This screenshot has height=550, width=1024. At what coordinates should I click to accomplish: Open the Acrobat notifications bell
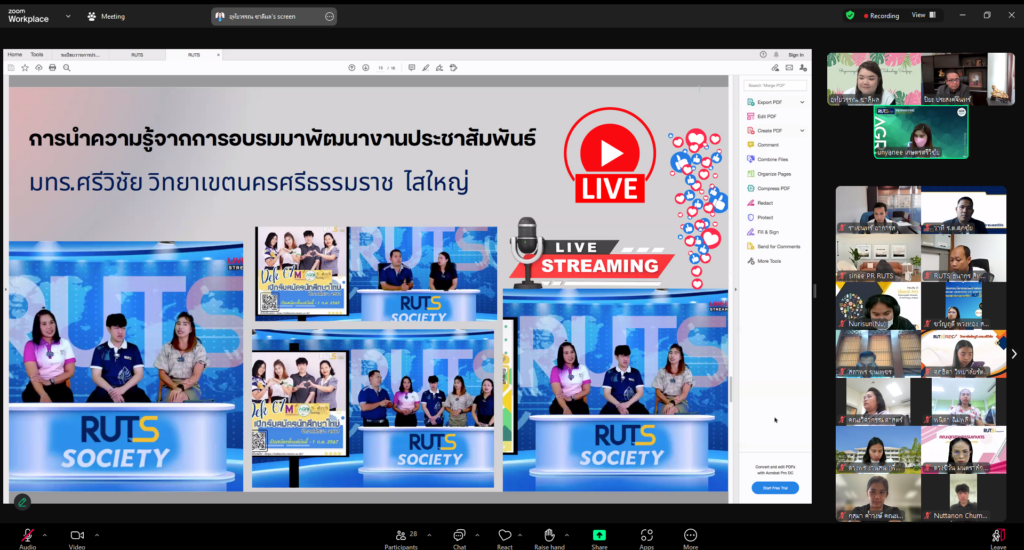pyautogui.click(x=776, y=55)
